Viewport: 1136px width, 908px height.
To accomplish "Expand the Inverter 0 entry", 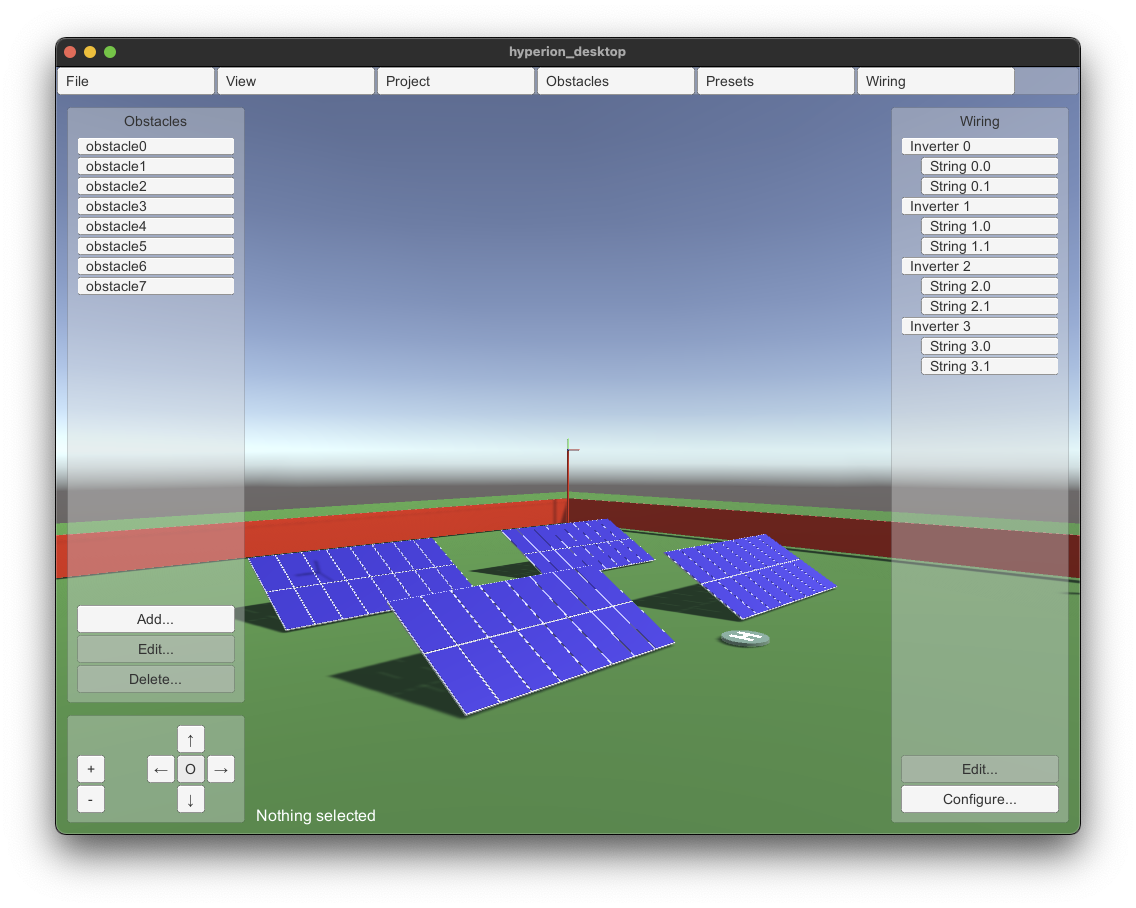I will pos(980,146).
